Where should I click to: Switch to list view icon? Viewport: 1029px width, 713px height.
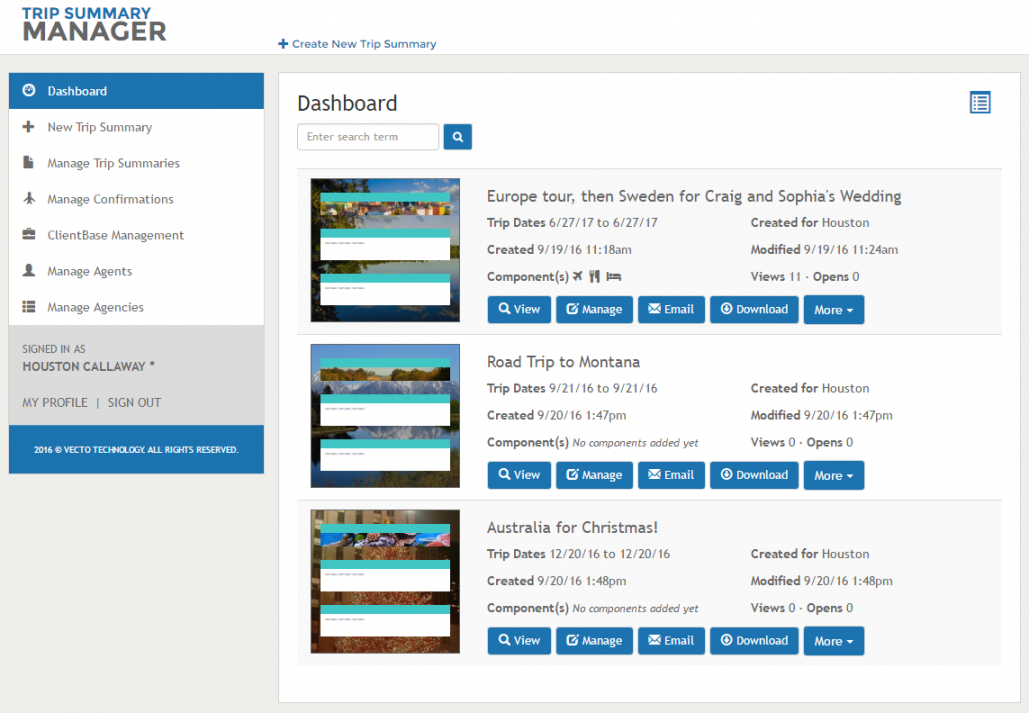980,102
